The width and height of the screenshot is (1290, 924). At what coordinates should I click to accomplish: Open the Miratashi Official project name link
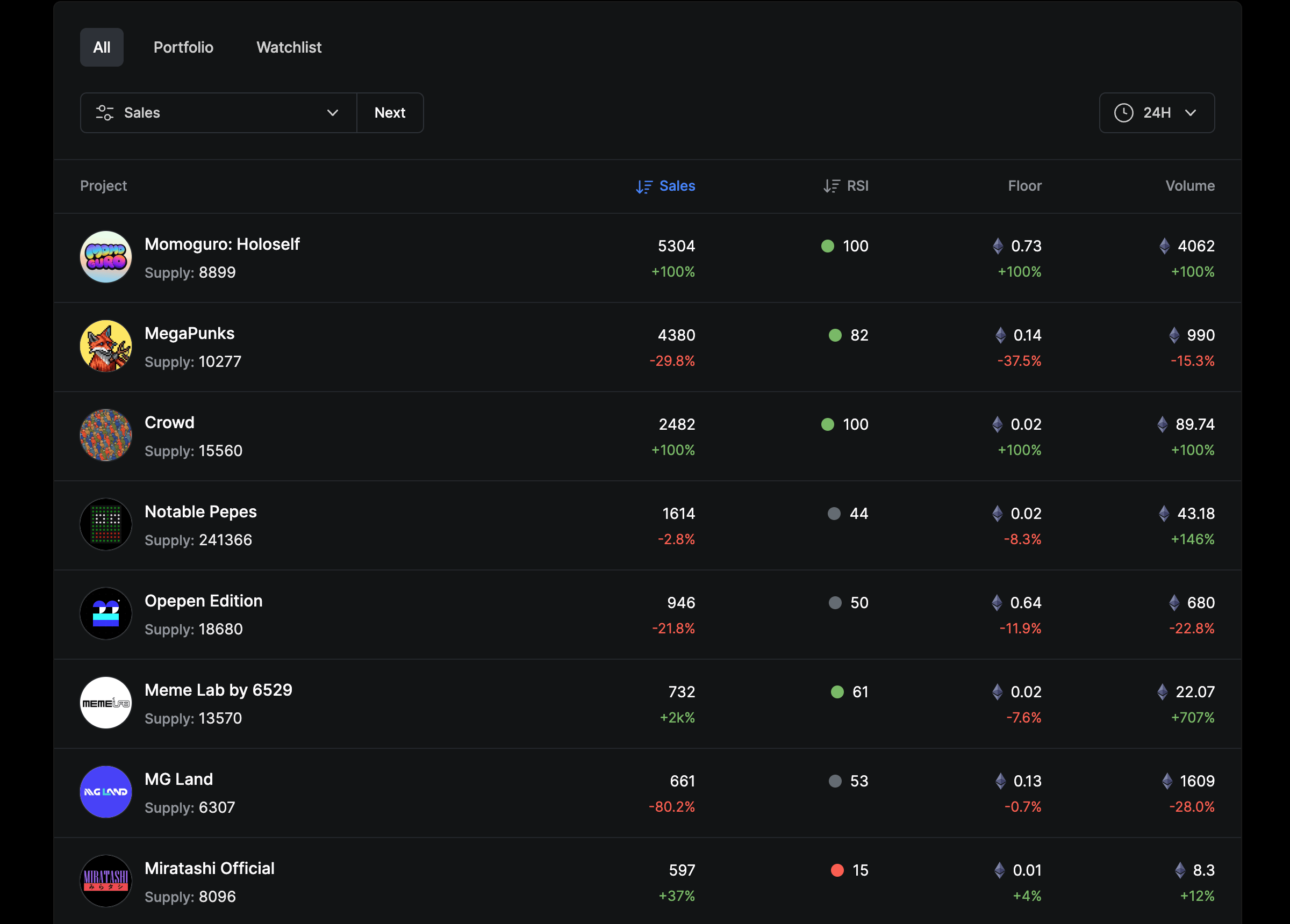coord(209,868)
